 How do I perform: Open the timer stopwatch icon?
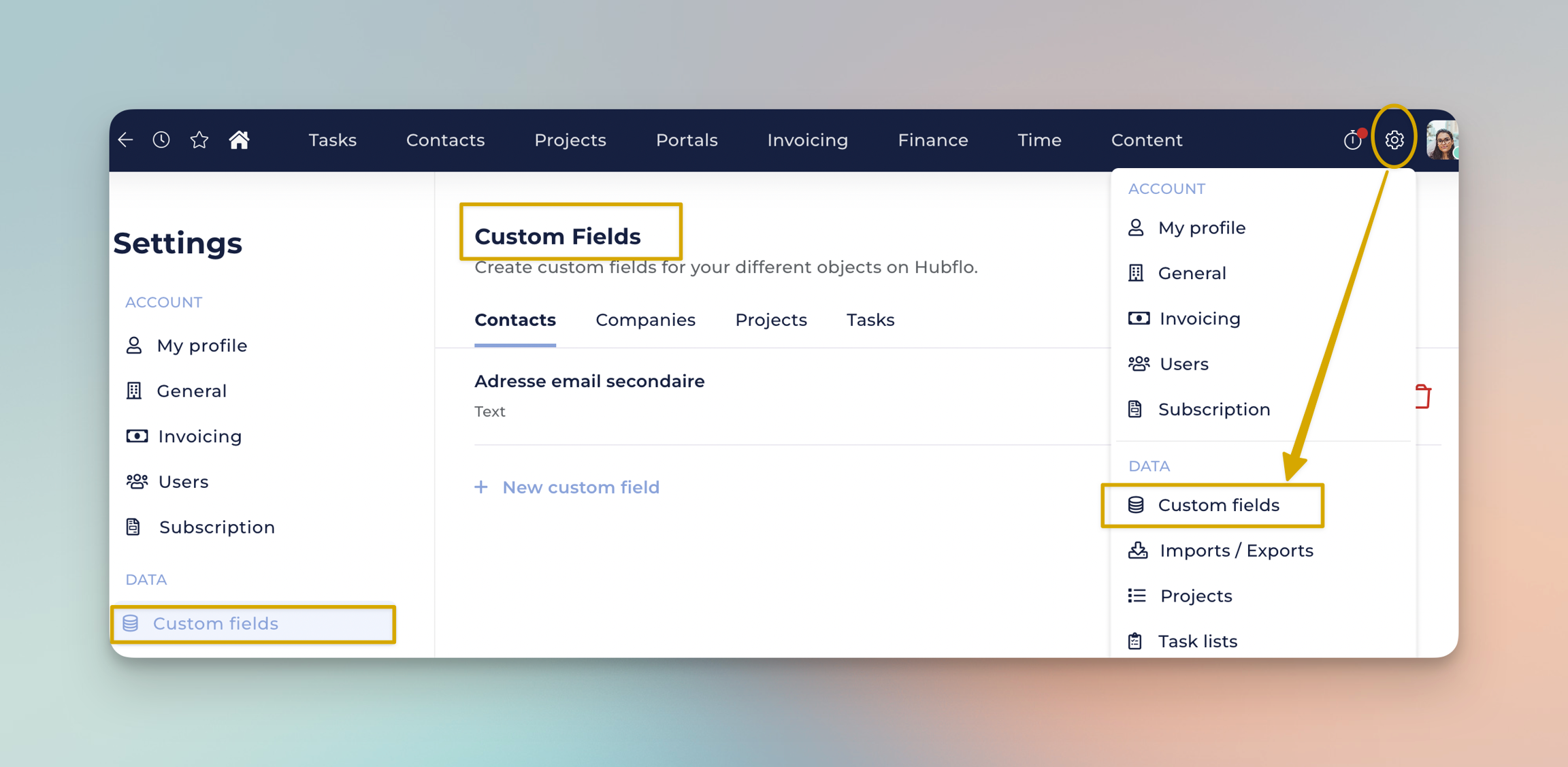[1352, 140]
